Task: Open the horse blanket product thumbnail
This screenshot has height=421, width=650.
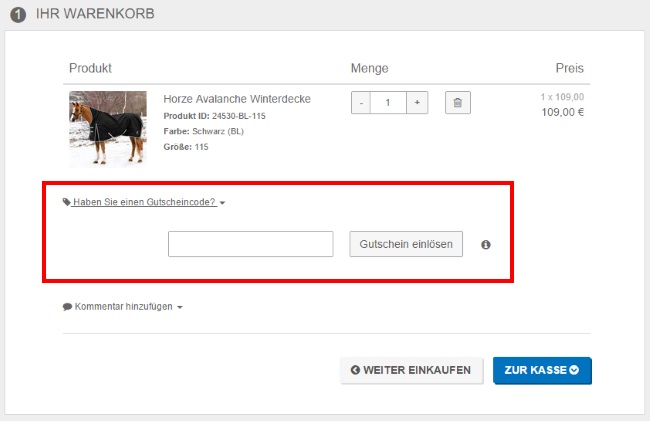Action: click(x=108, y=129)
